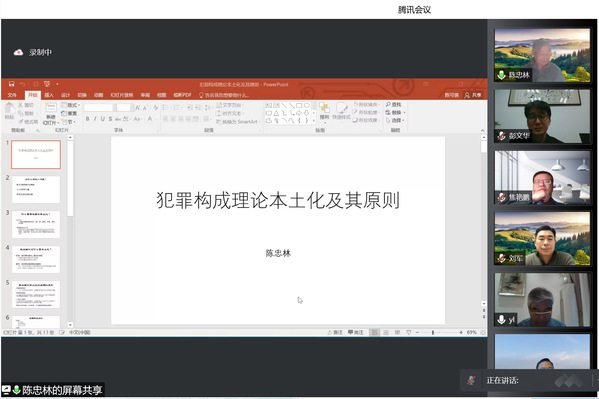Toggle the muted microphone icon beside 正在讲话
Image resolution: width=599 pixels, height=399 pixels.
click(x=471, y=380)
